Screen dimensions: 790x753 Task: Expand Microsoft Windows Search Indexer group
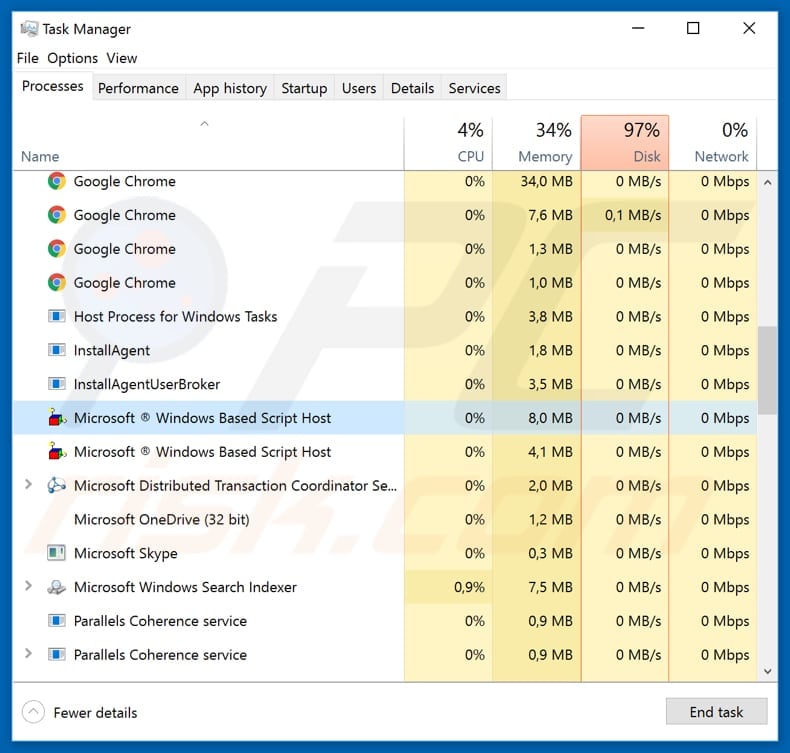click(x=29, y=586)
